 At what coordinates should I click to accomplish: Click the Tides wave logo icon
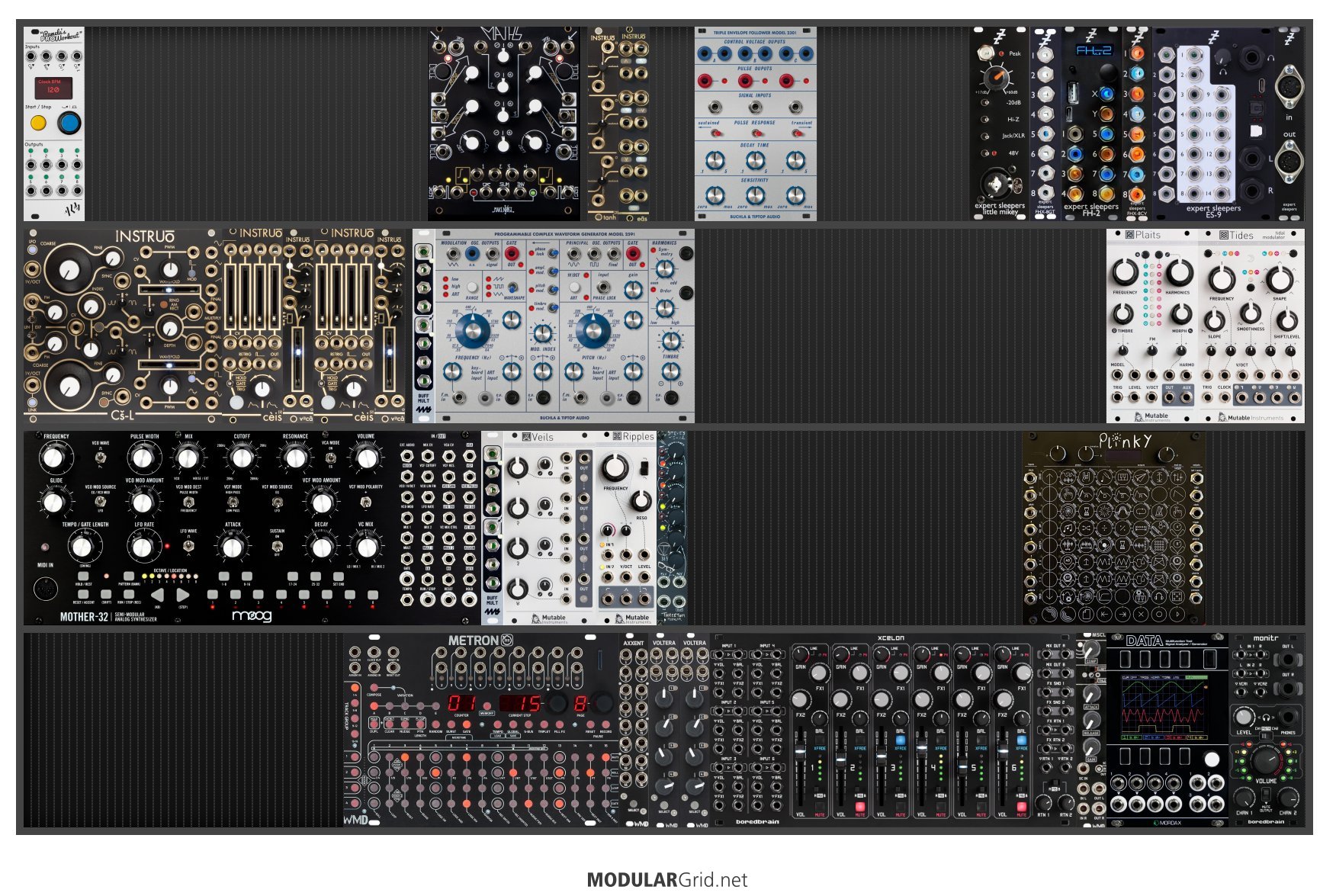[x=1223, y=236]
